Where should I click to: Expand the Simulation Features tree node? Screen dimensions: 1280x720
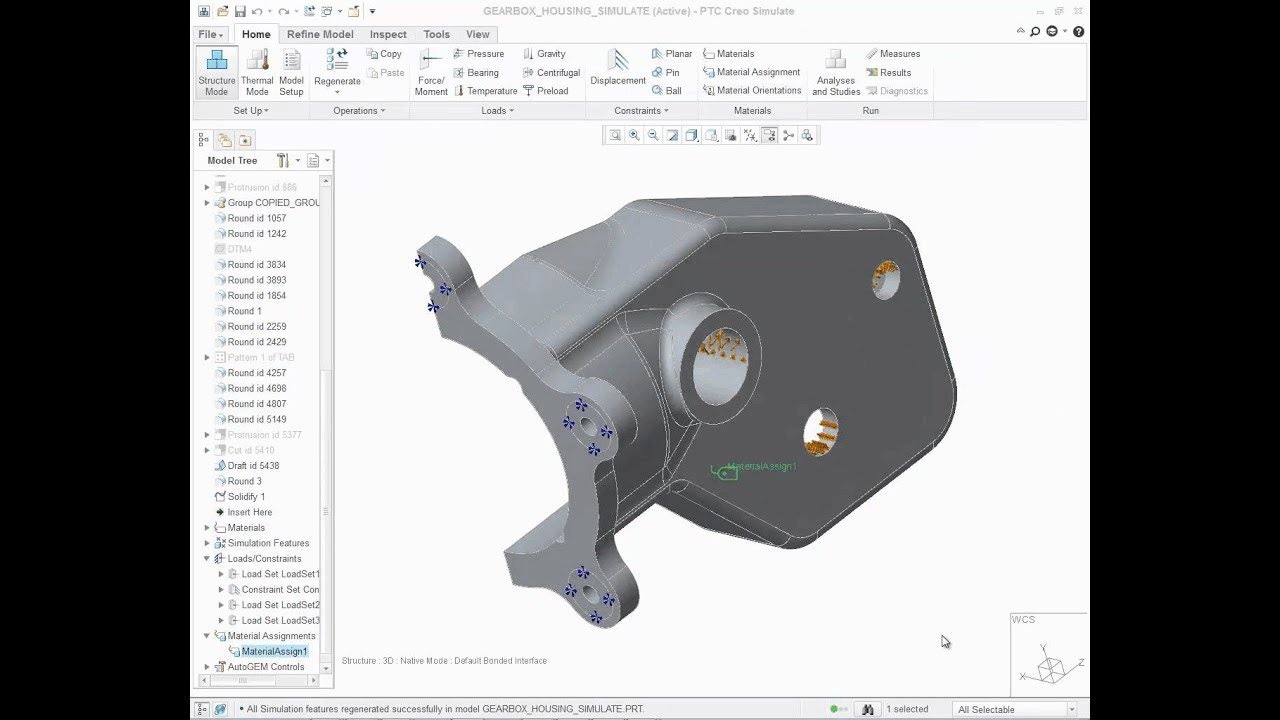(207, 543)
